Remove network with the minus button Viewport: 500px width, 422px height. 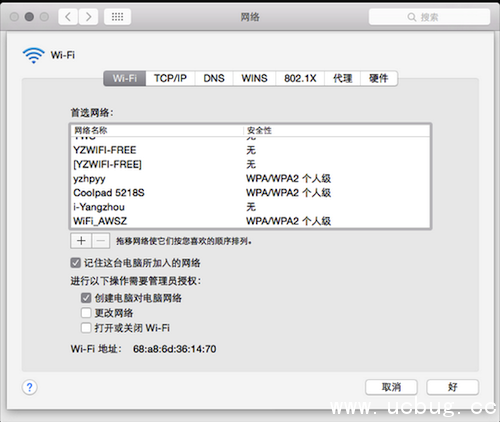[x=101, y=240]
